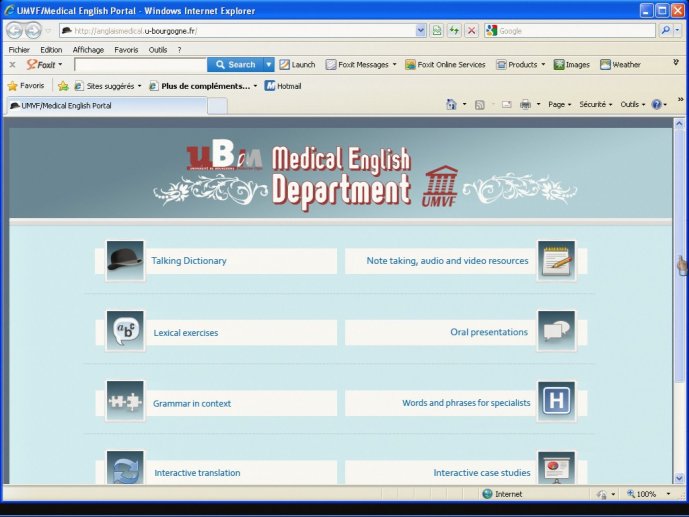Open the address bar history dropdown

pyautogui.click(x=421, y=31)
